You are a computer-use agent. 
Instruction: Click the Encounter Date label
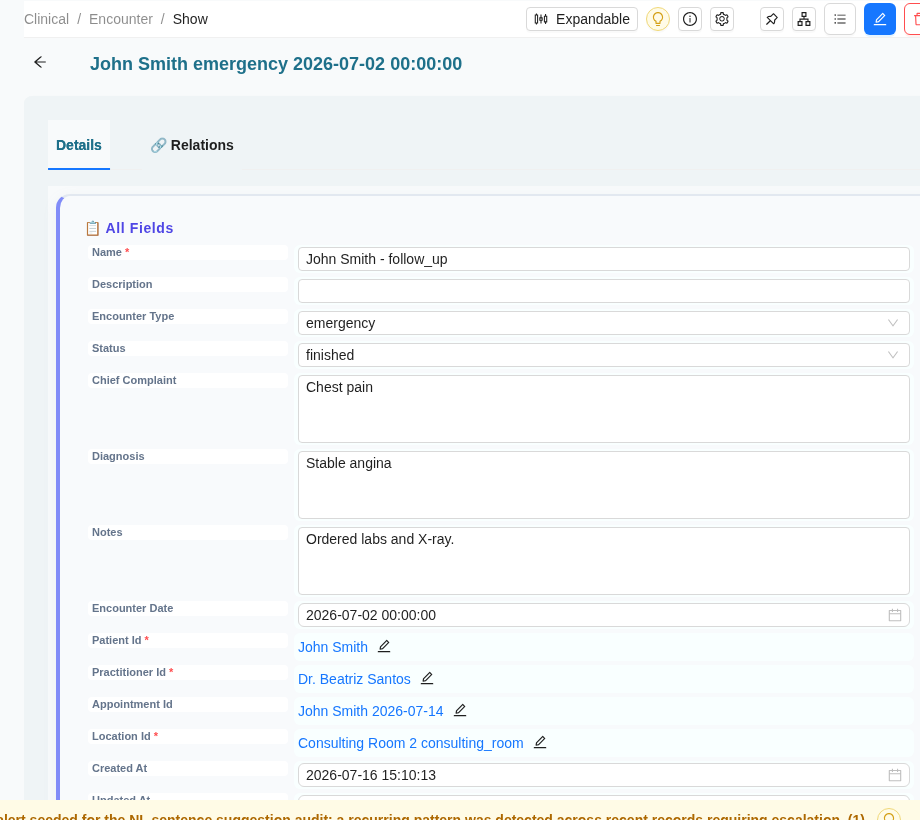[x=133, y=608]
